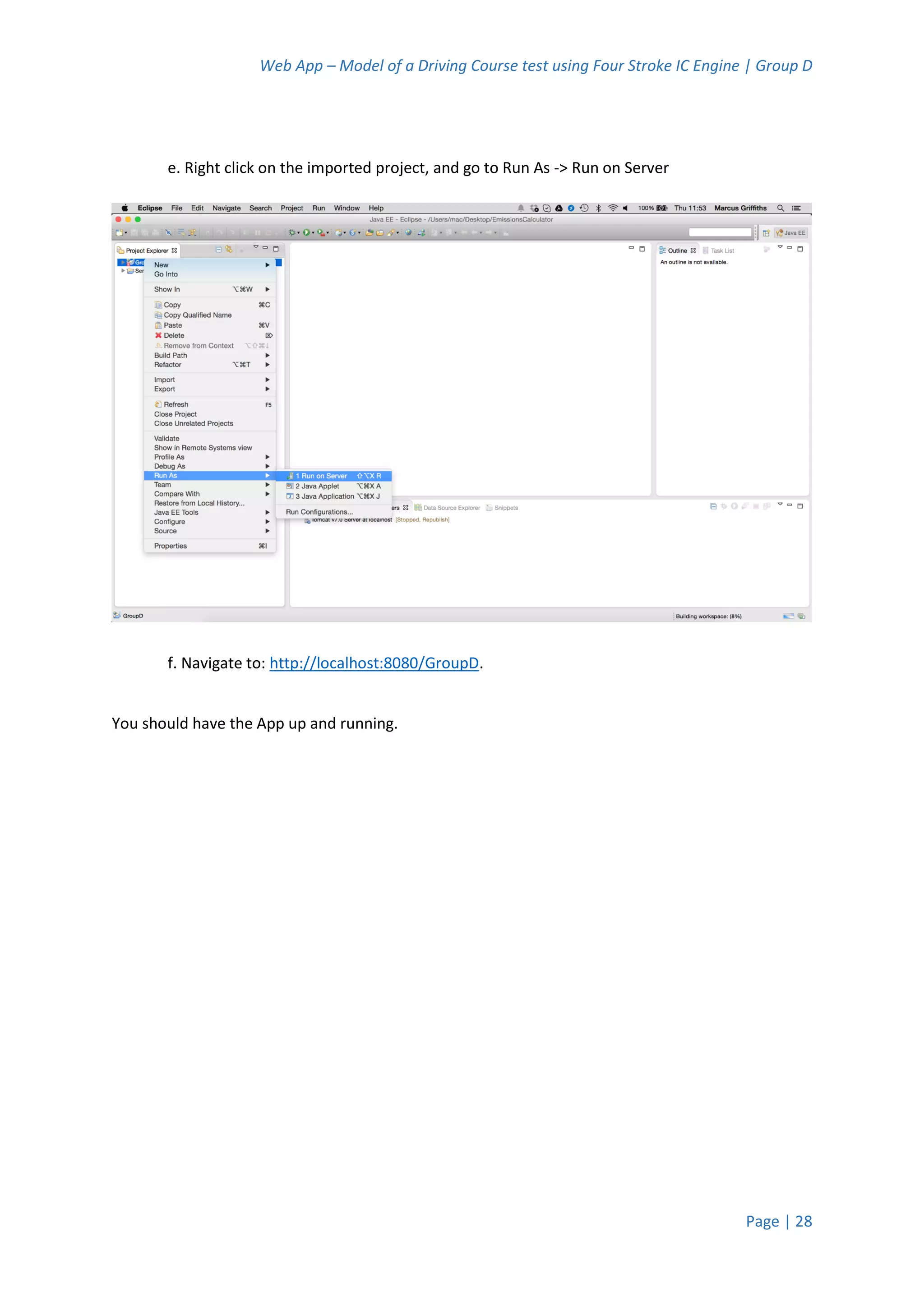Click the Time Machine clock icon
Image resolution: width=924 pixels, height=1307 pixels.
point(584,209)
